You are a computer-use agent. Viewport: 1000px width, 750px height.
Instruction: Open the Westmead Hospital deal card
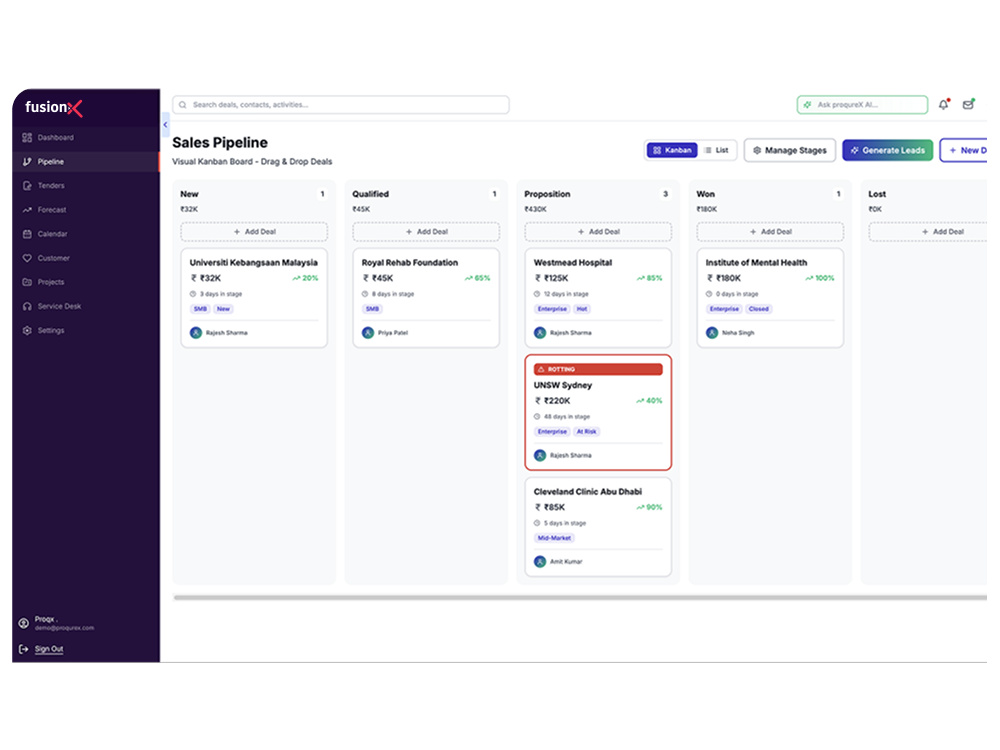click(598, 298)
